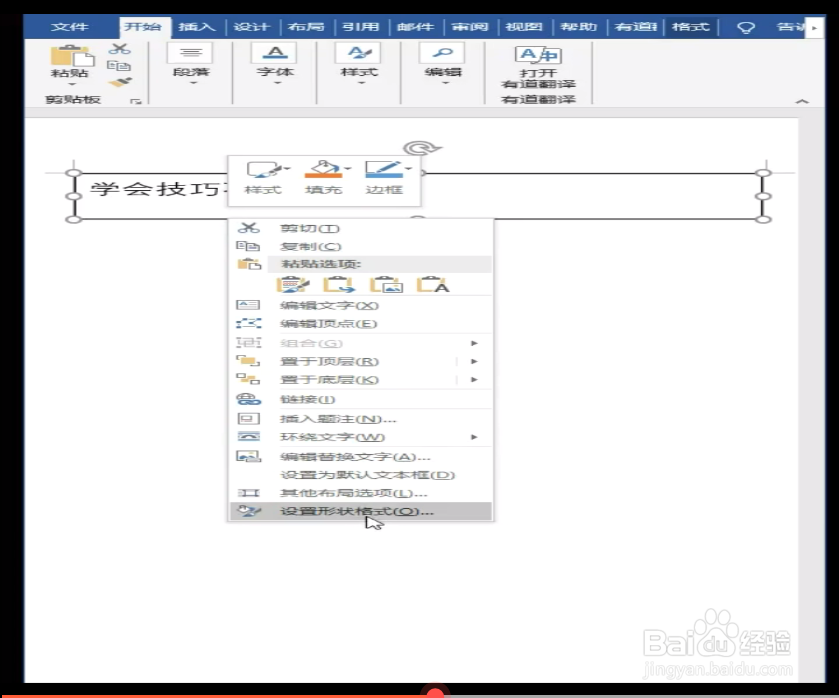Screen dimensions: 839x698
Task: Switch to the References (引用) tab
Action: [x=361, y=27]
